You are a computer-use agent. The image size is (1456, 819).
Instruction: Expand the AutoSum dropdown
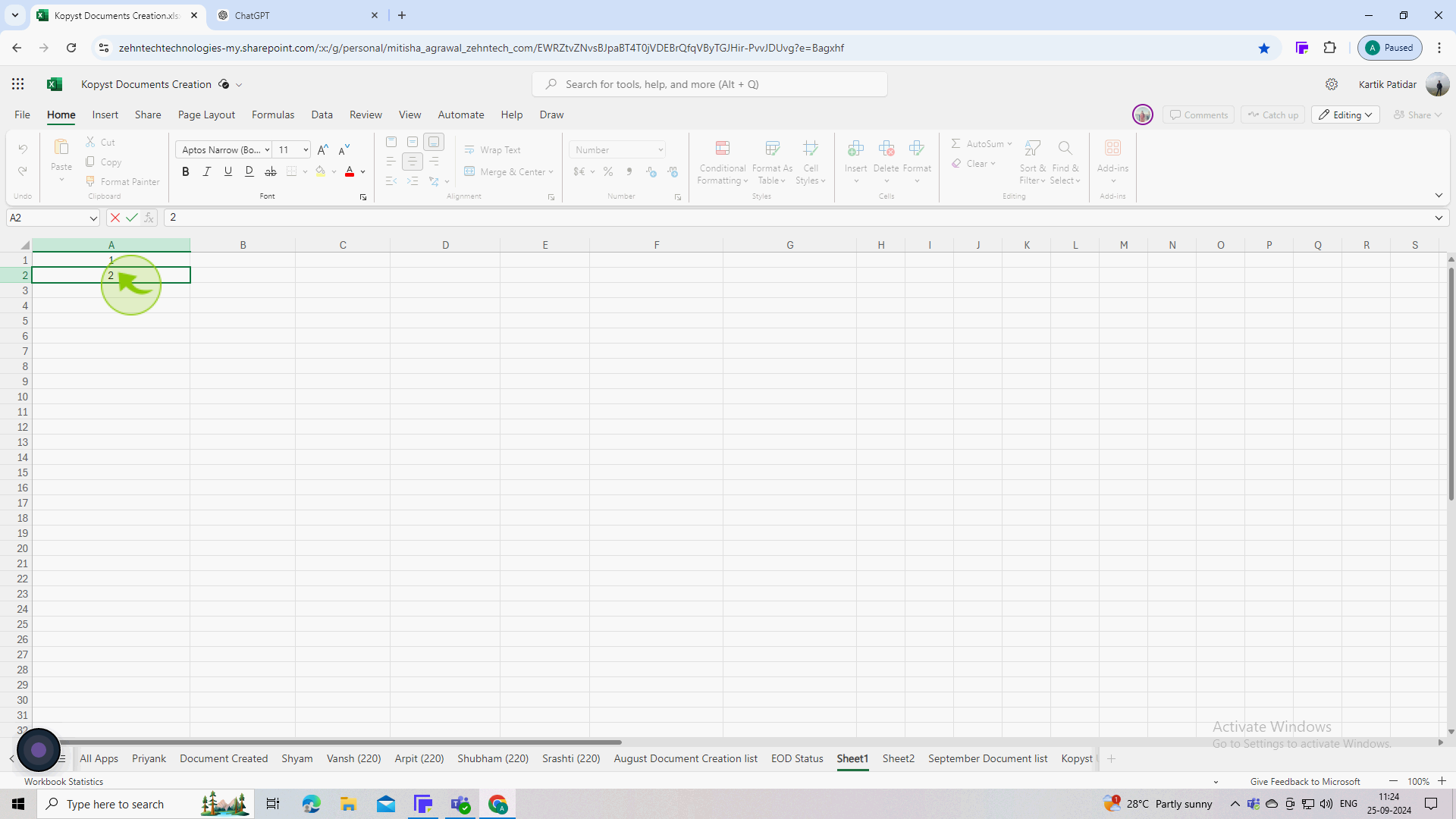(1009, 143)
